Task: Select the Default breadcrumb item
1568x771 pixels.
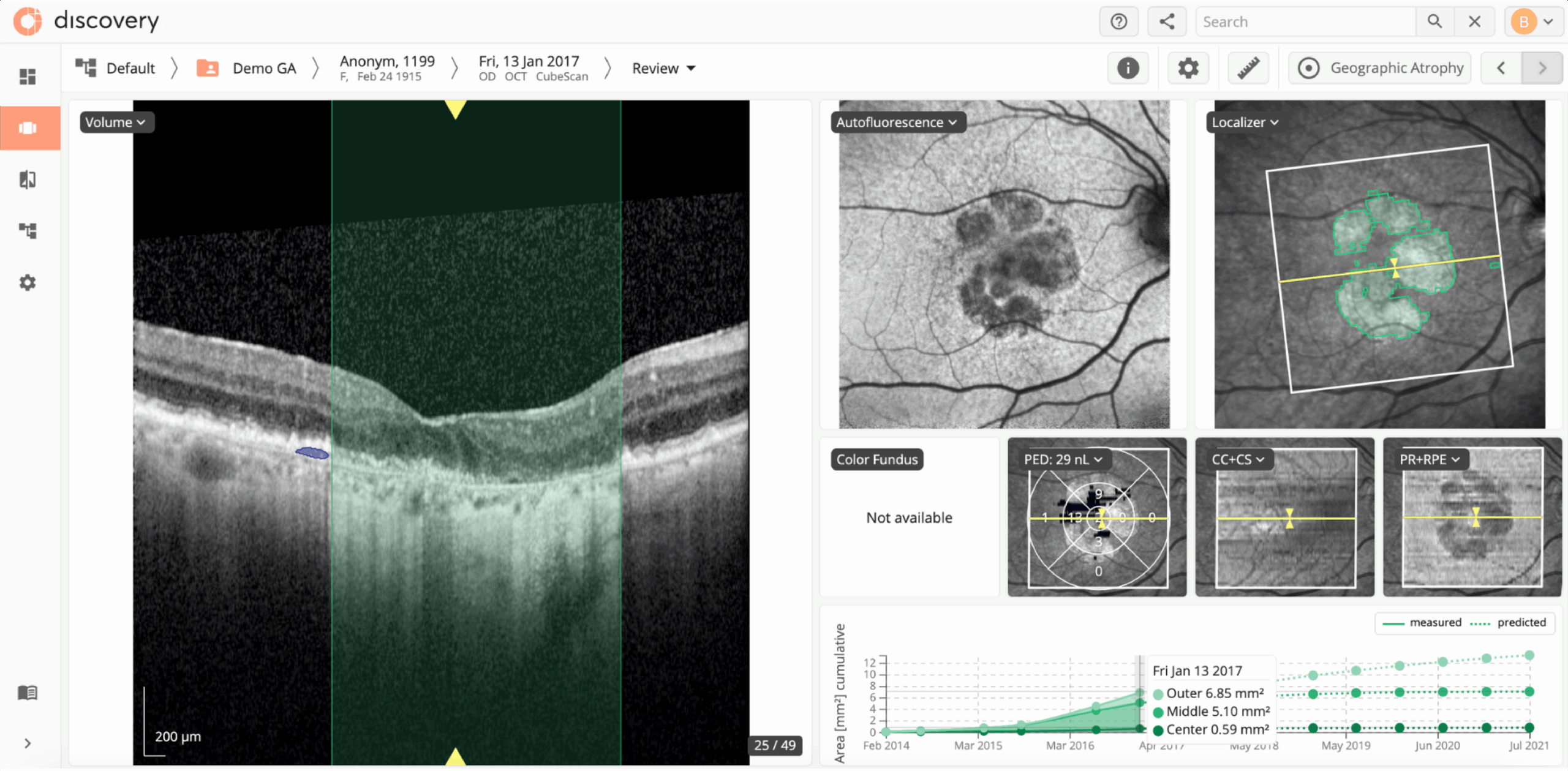Action: tap(130, 69)
